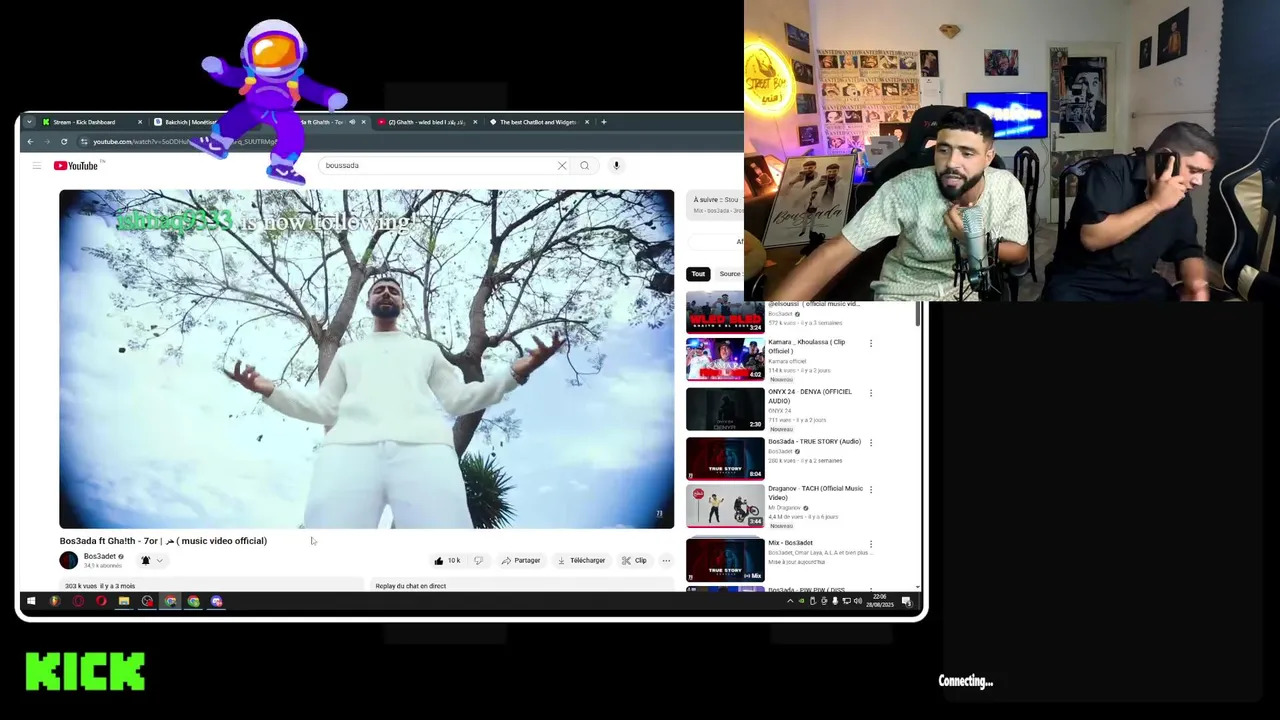Open the Bos3adet channel name link
Image resolution: width=1280 pixels, height=720 pixels.
(99, 557)
